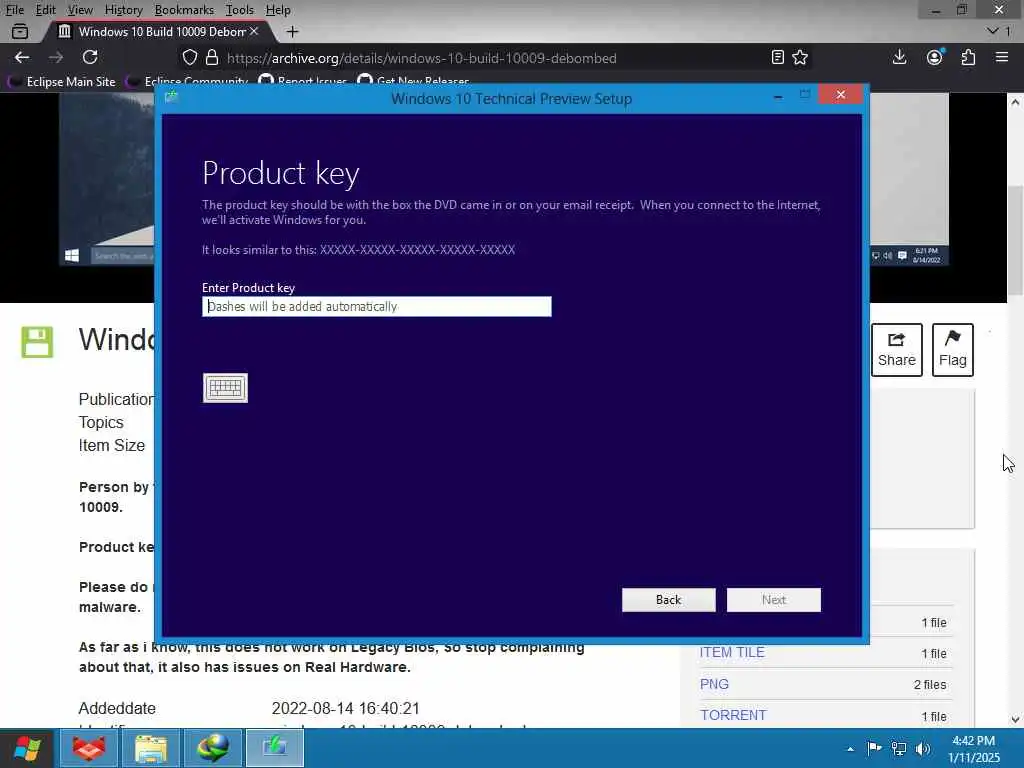Open the Tools menu in Firefox
Image resolution: width=1024 pixels, height=768 pixels.
coord(239,10)
